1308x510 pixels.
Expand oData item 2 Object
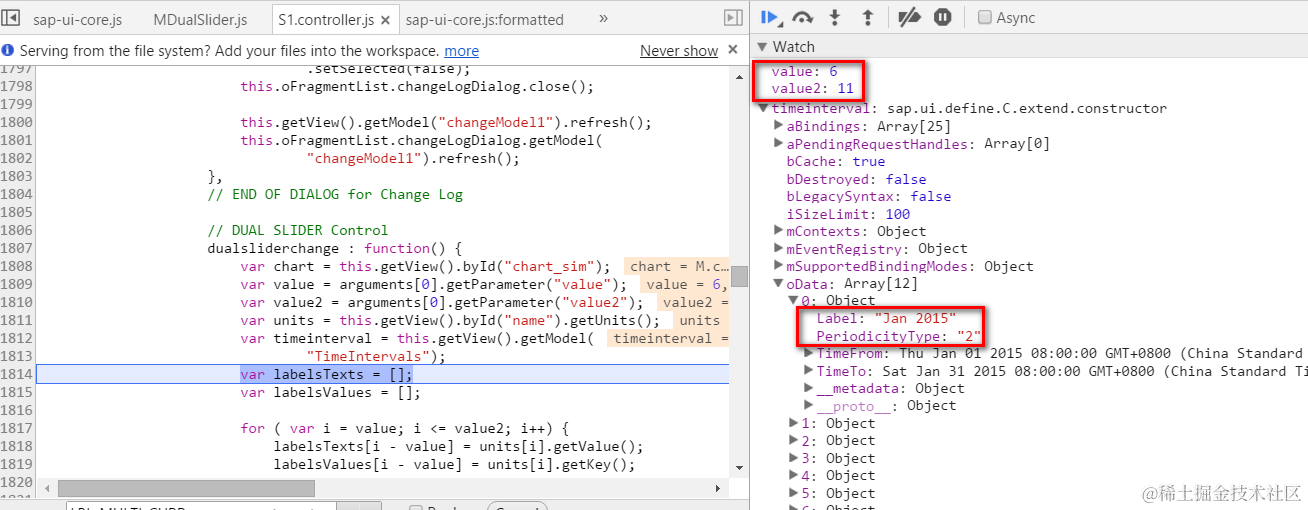[x=794, y=440]
